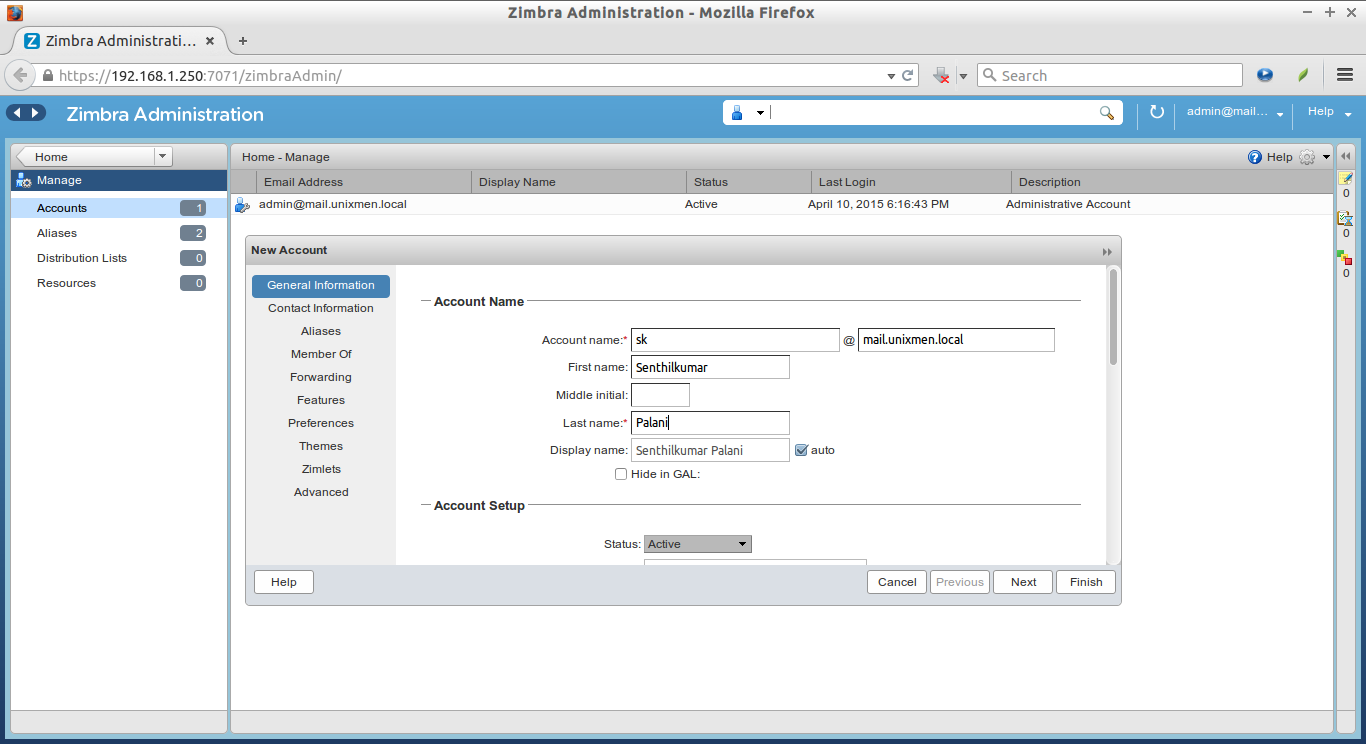The width and height of the screenshot is (1366, 744).
Task: Click Firefox back navigation button
Action: click(20, 76)
